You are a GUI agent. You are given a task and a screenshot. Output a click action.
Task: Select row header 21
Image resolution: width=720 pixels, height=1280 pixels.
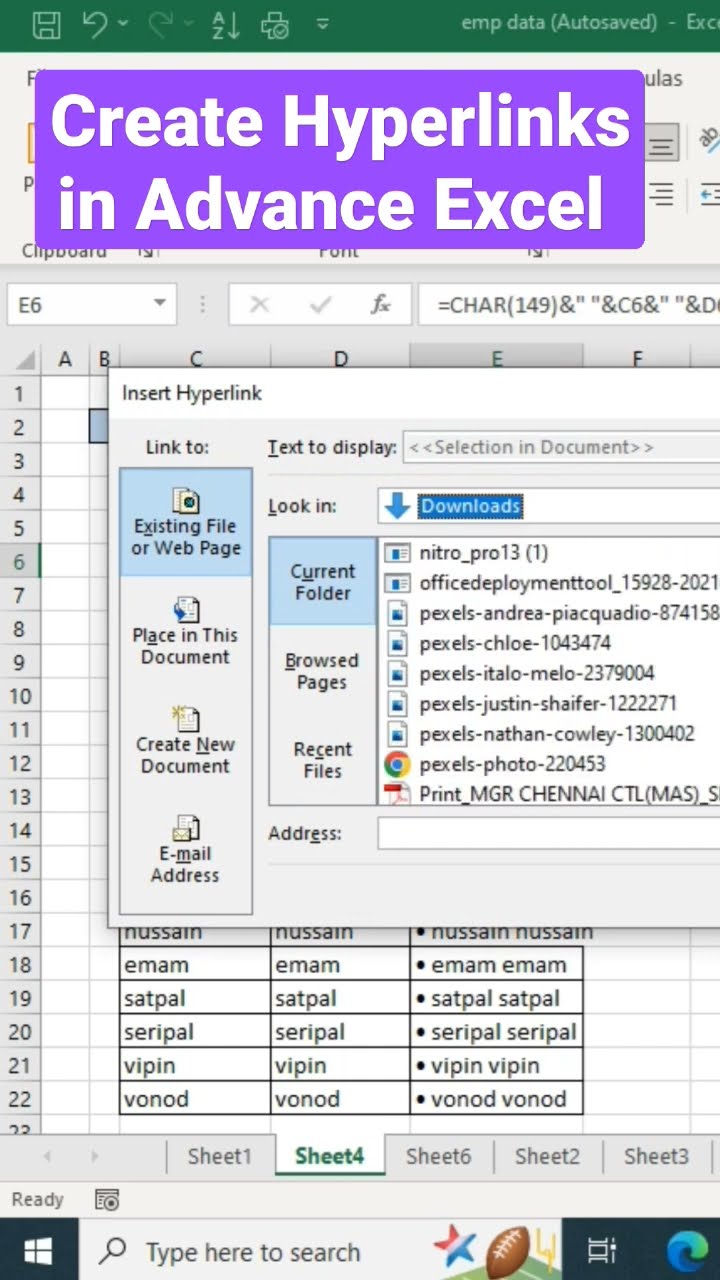point(20,1066)
